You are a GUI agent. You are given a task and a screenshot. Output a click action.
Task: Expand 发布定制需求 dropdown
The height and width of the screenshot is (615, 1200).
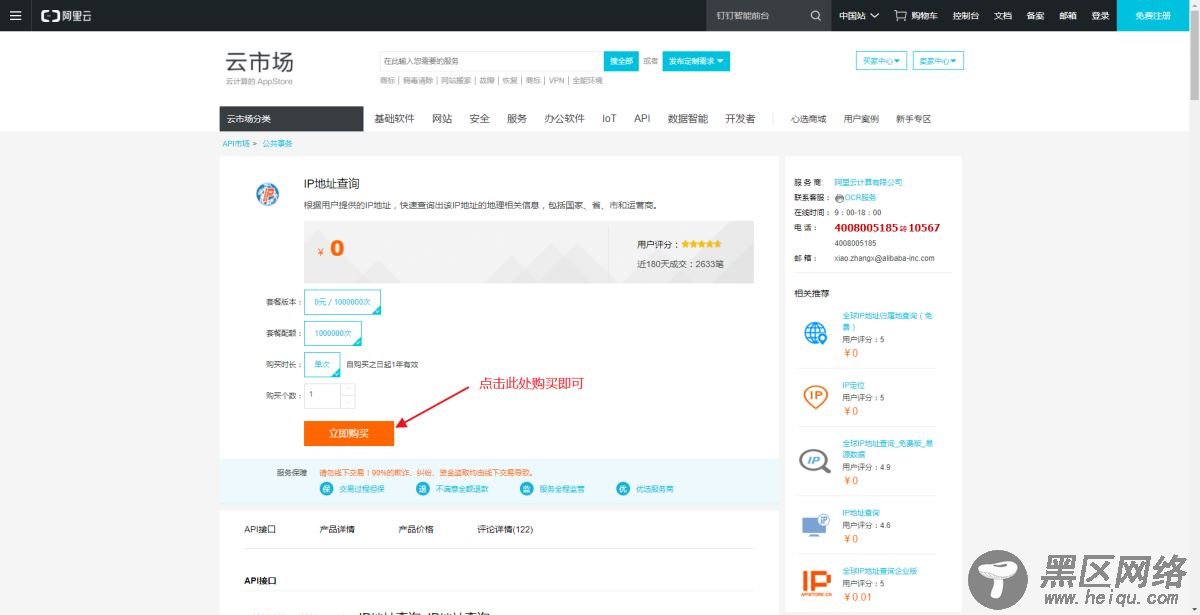coord(696,61)
